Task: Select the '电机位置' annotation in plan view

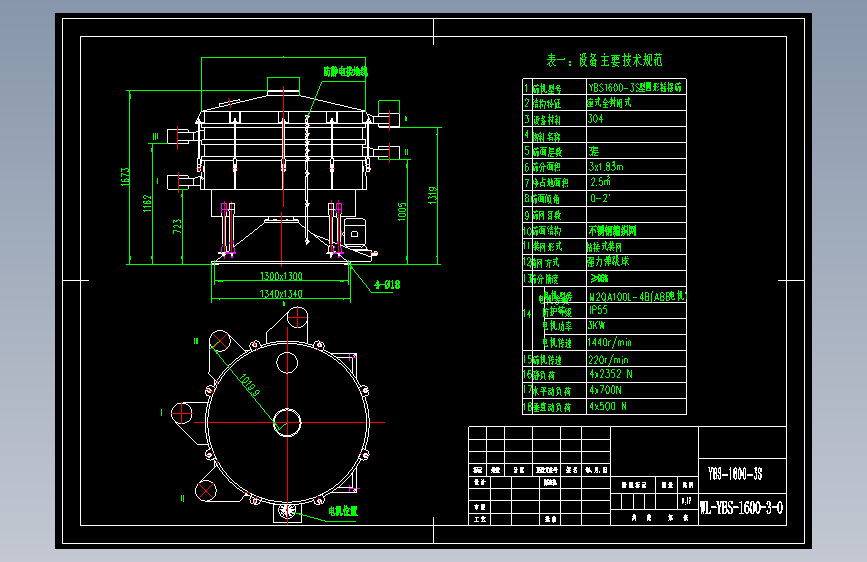Action: 343,511
